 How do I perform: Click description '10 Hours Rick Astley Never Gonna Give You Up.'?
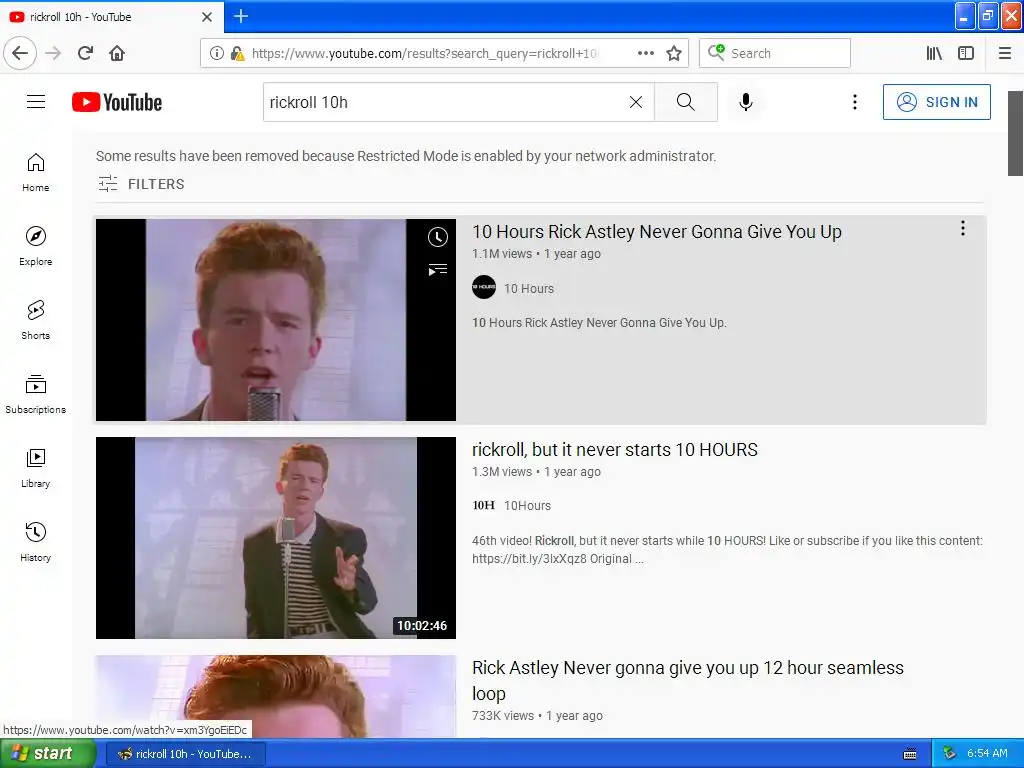[x=599, y=323]
